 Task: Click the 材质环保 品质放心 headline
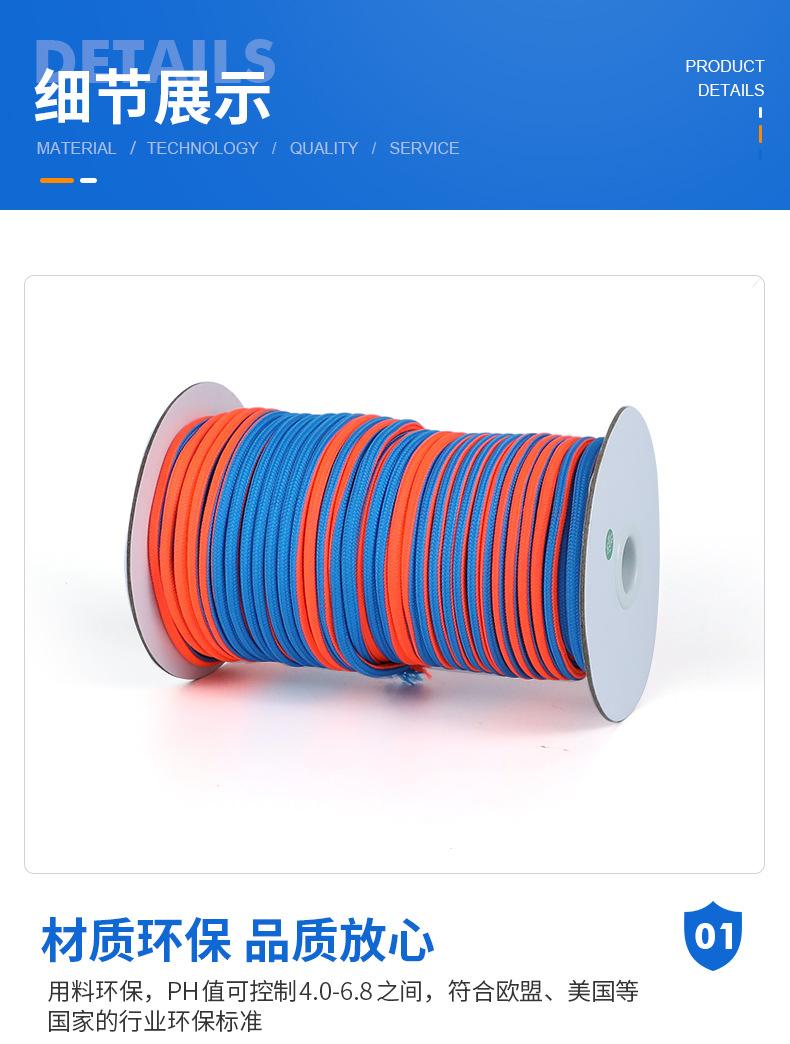coord(238,940)
